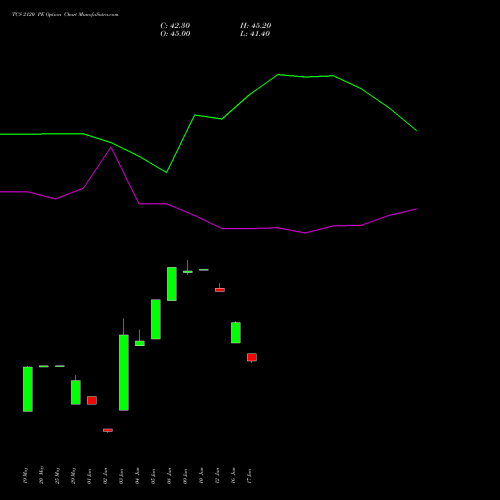Image resolution: width=500 pixels, height=500 pixels.
Task: Click the '20 May' date label
Action: (x=41, y=475)
